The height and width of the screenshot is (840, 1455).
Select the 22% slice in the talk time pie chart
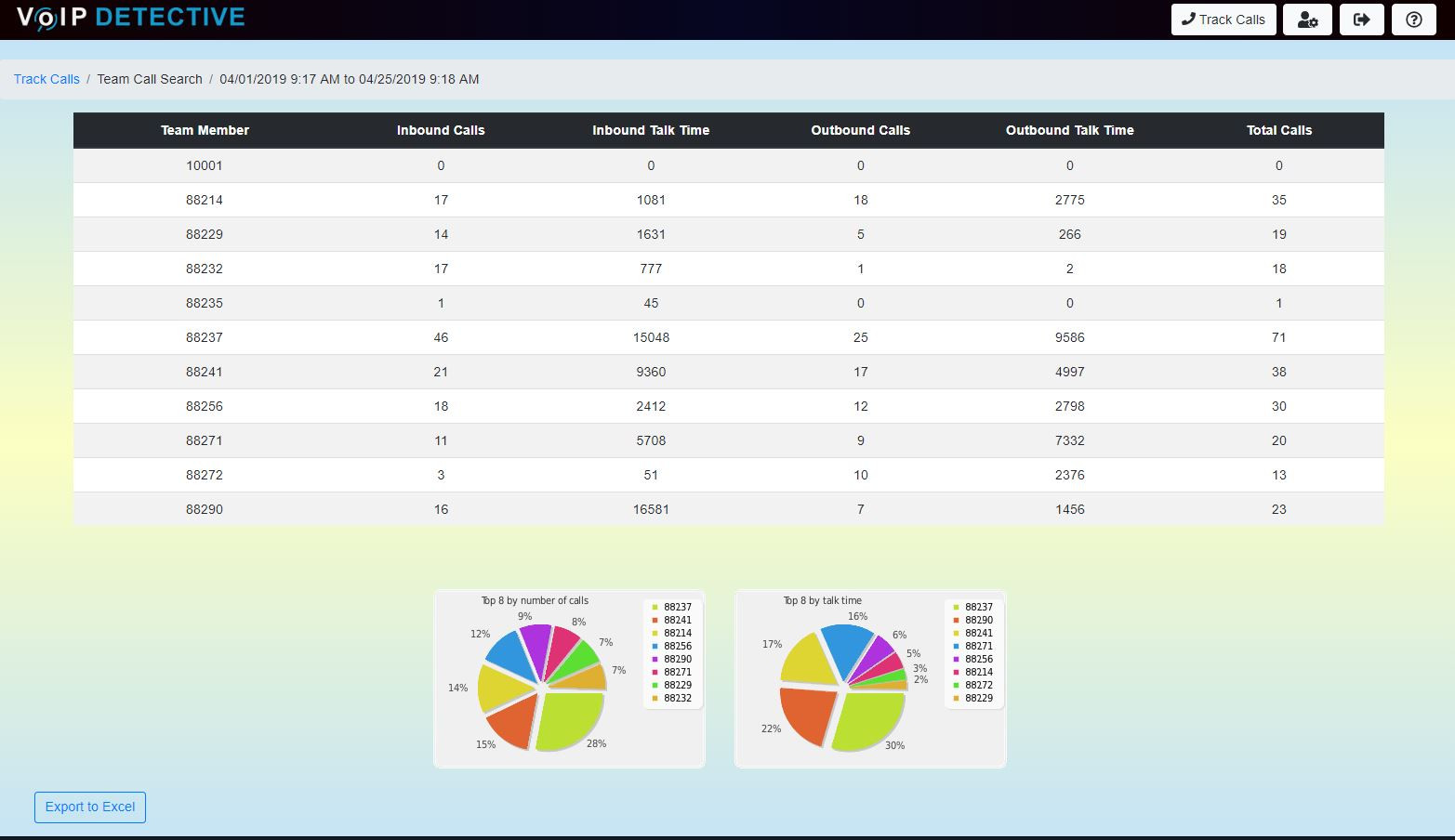(x=806, y=714)
